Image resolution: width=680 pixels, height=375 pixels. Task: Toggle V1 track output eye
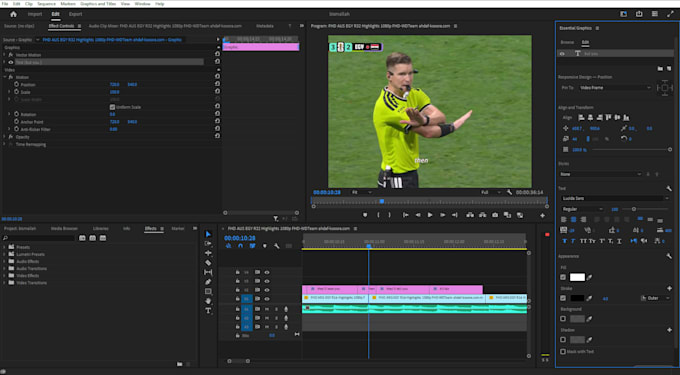[x=267, y=299]
